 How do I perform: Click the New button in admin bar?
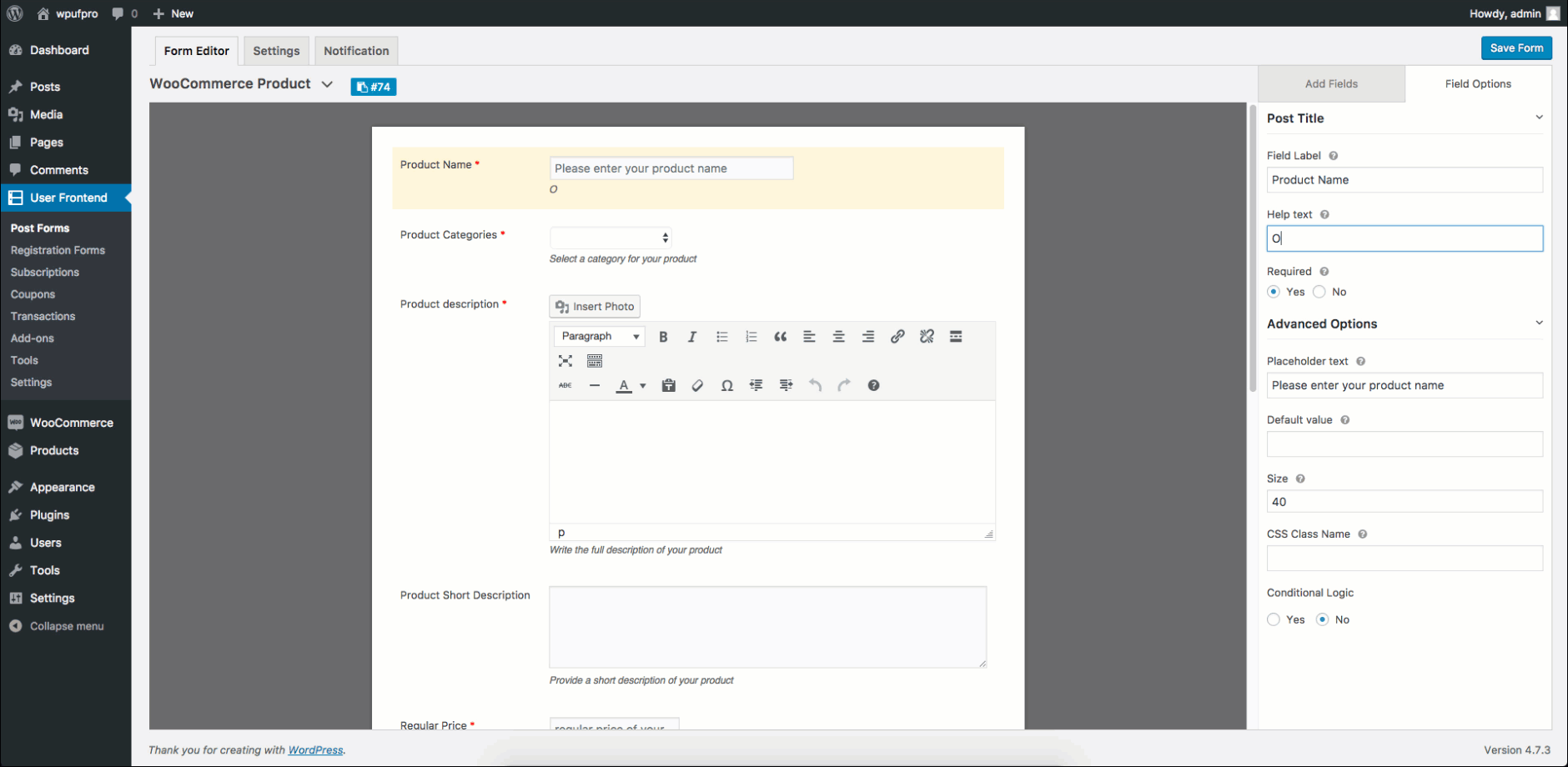click(173, 13)
